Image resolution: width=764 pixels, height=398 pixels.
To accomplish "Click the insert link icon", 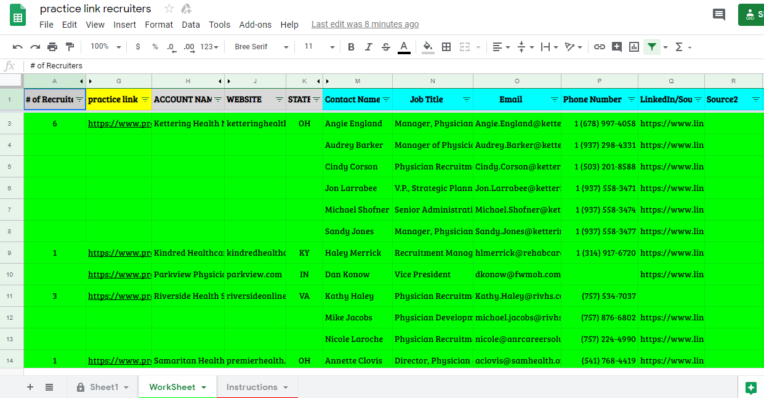I will click(x=599, y=47).
